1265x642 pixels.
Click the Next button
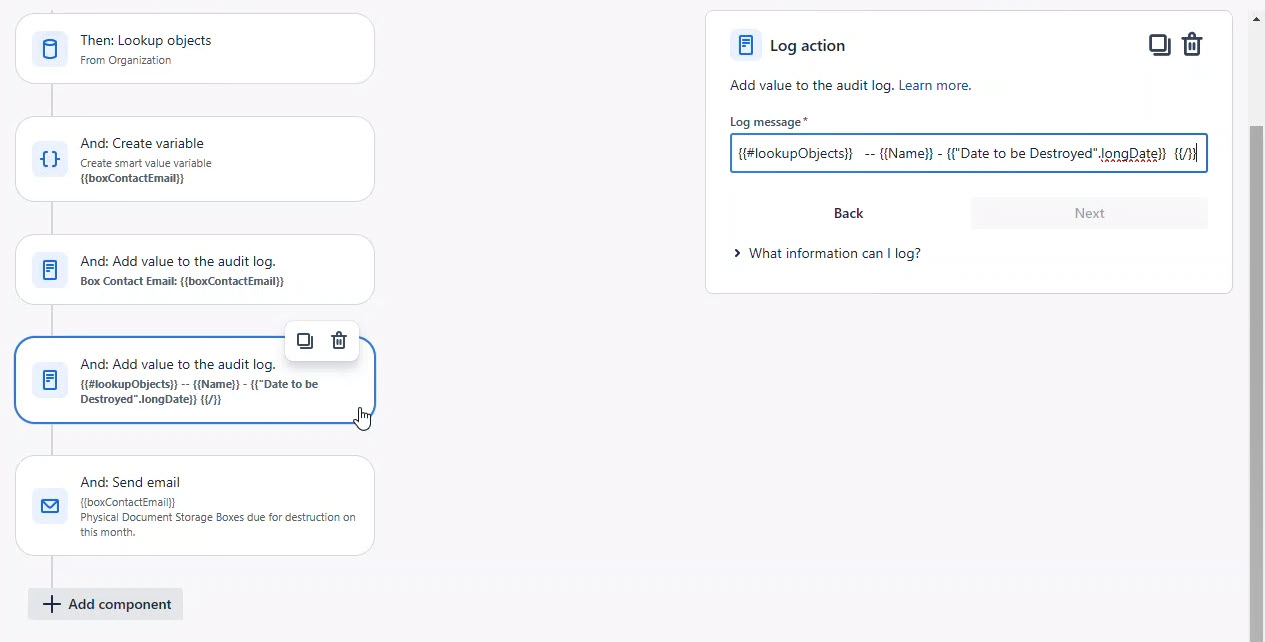pos(1089,213)
